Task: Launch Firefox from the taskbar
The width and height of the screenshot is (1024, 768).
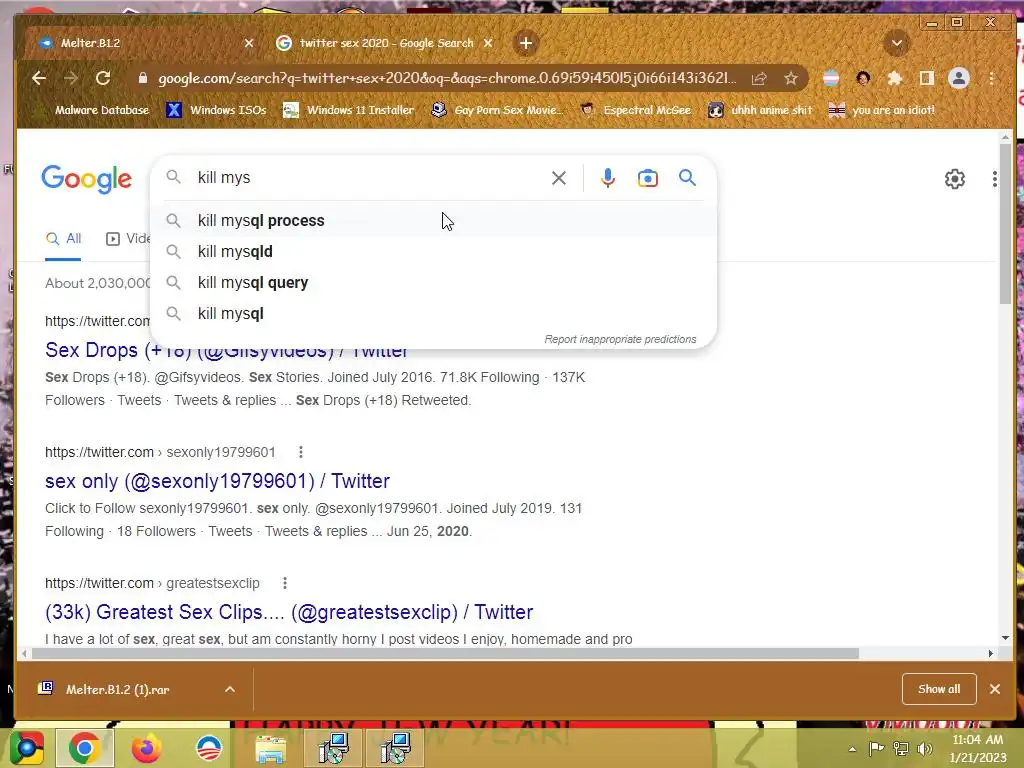Action: [146, 748]
